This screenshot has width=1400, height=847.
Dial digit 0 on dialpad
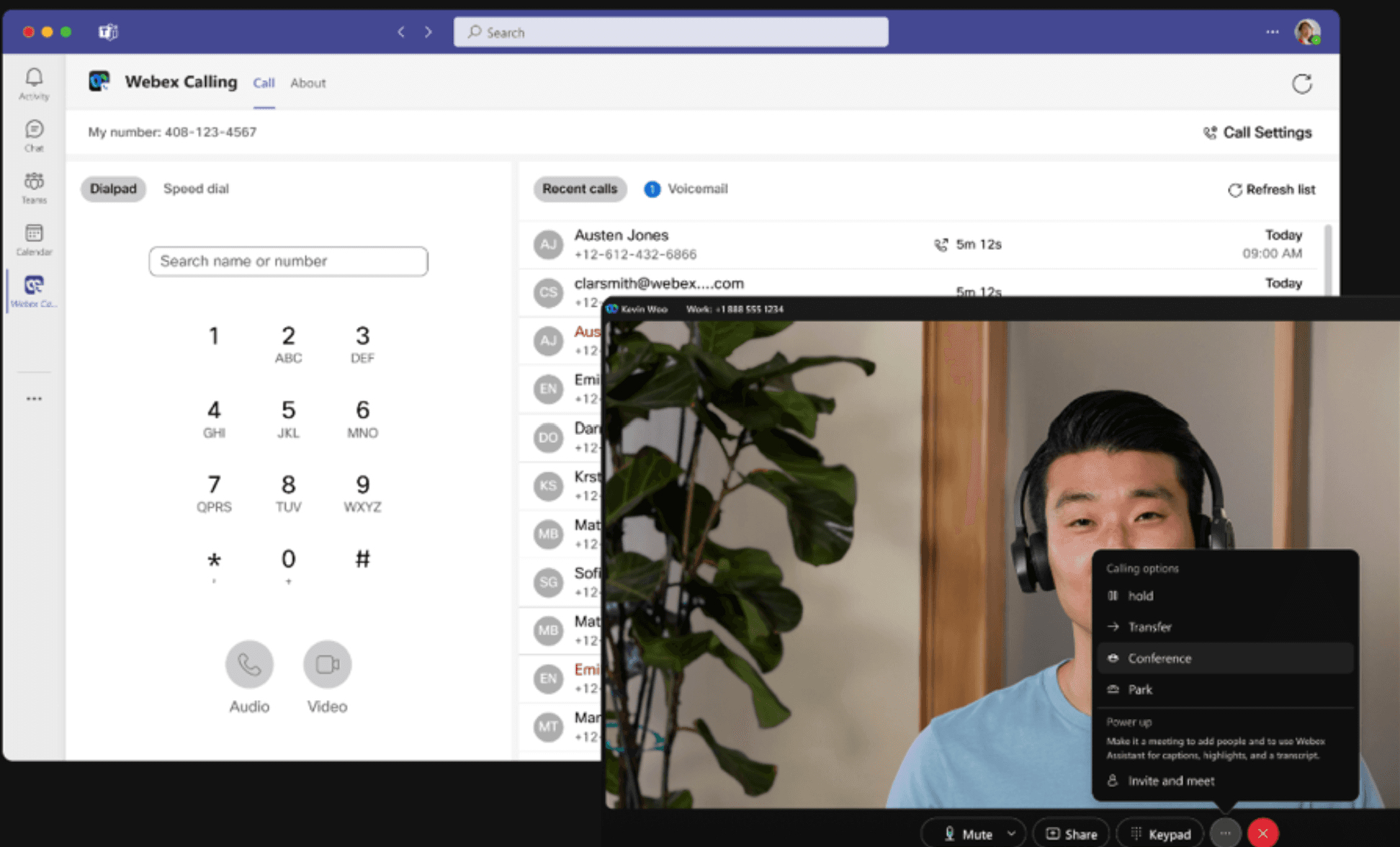click(288, 565)
